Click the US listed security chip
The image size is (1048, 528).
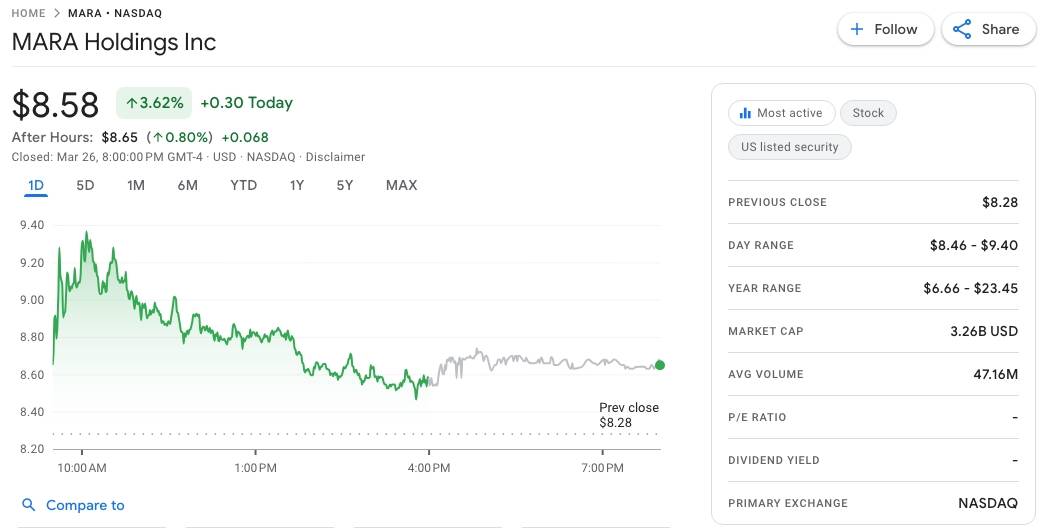click(789, 147)
